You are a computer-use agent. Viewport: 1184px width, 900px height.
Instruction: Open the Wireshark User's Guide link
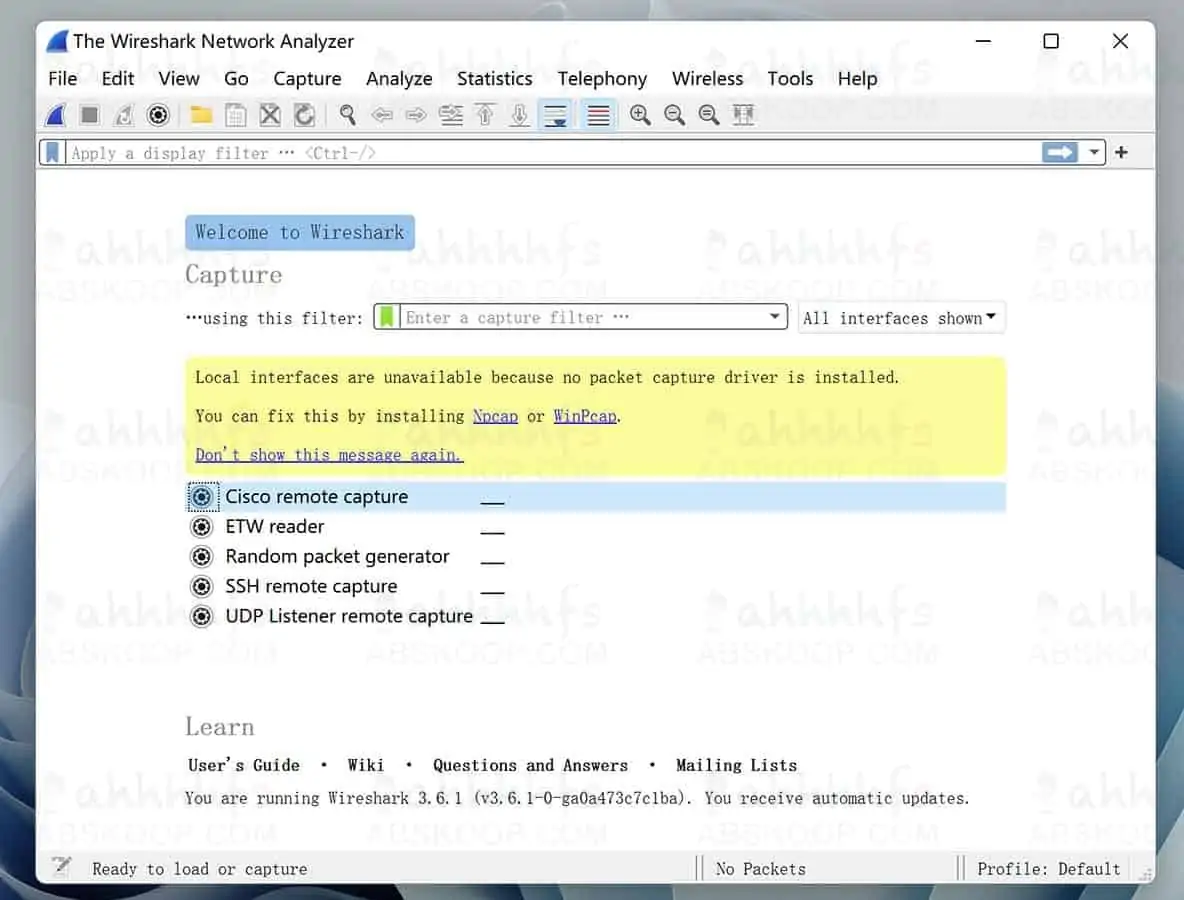pyautogui.click(x=244, y=764)
